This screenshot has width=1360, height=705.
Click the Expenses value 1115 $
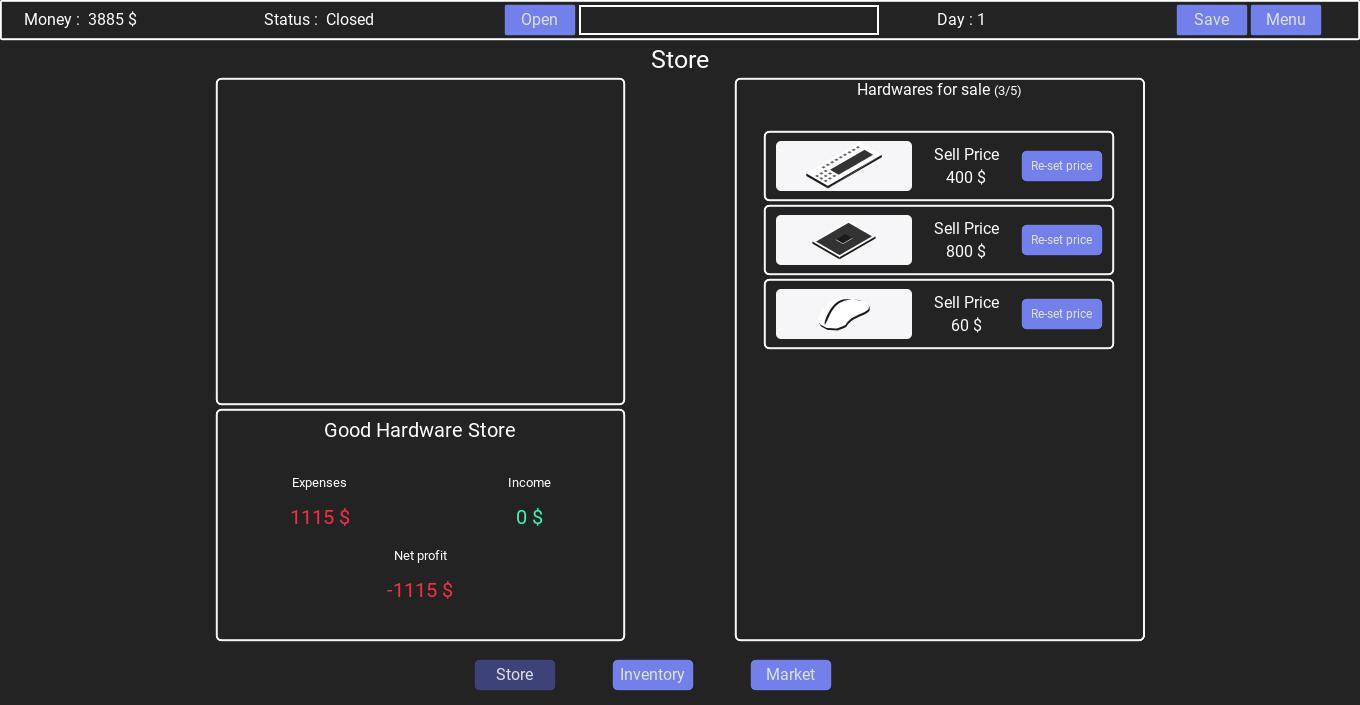pyautogui.click(x=320, y=517)
